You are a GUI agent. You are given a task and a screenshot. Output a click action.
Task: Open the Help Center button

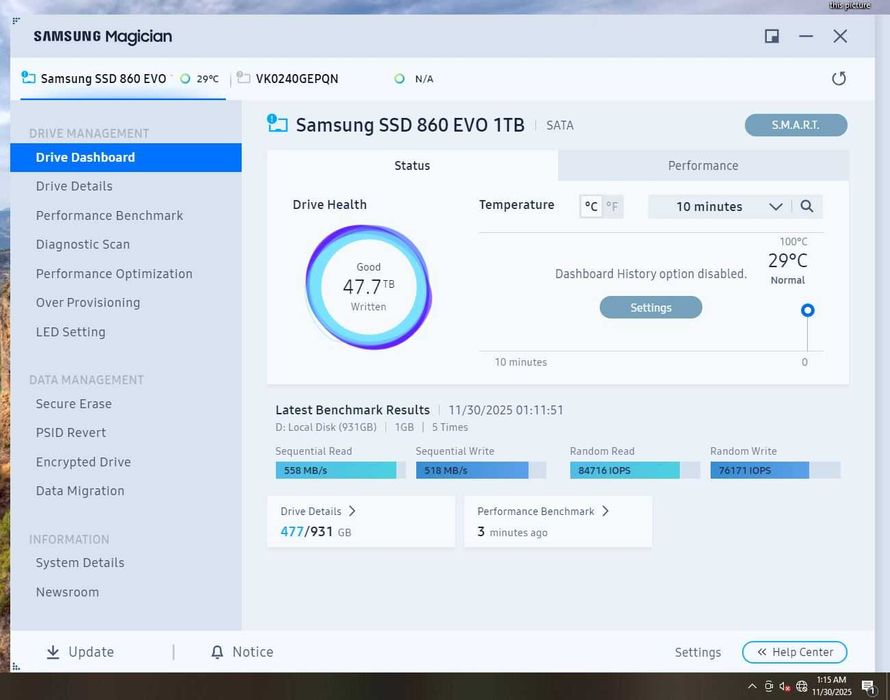coord(795,652)
